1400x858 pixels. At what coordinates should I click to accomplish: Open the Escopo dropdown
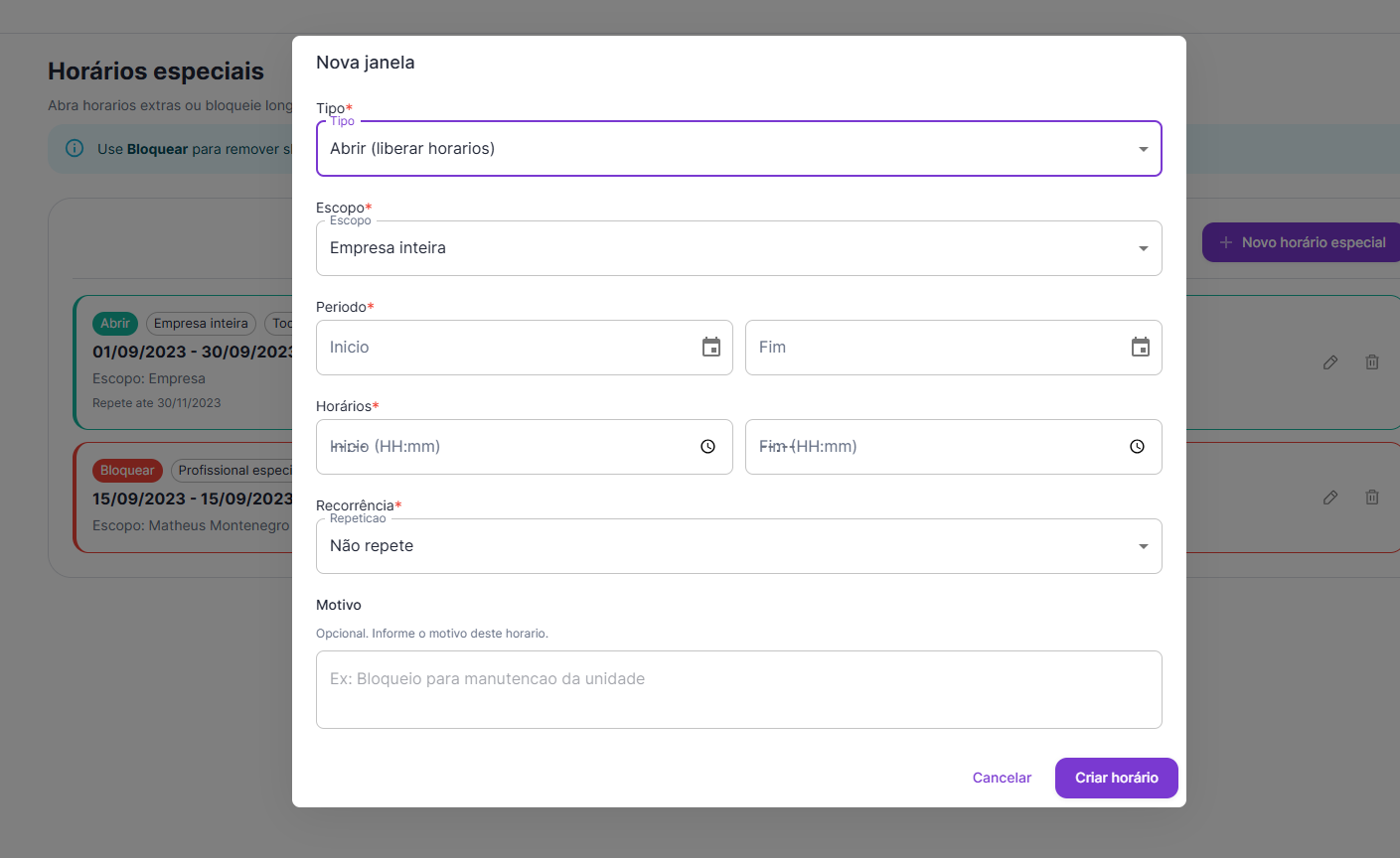739,248
